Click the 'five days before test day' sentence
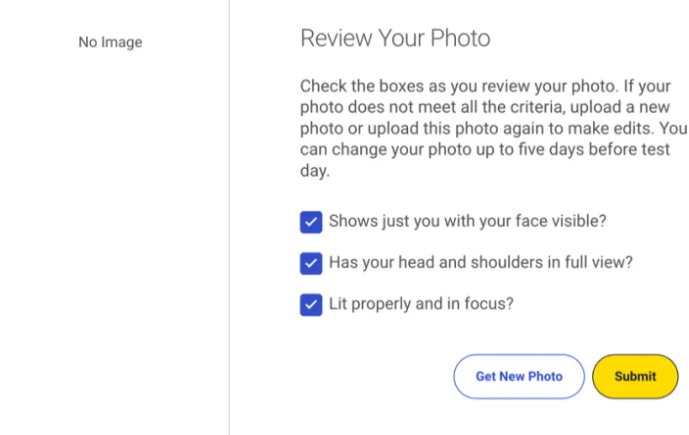 click(560, 151)
